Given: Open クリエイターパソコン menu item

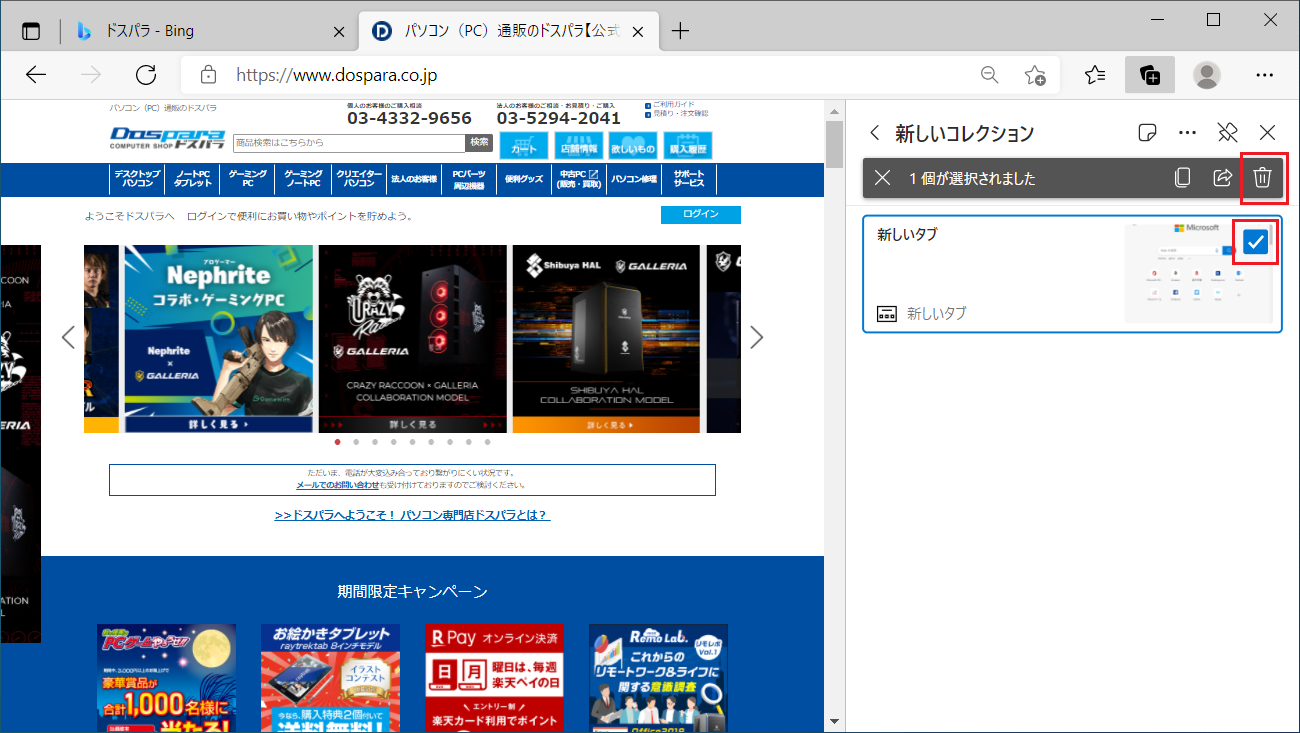Looking at the screenshot, I should 360,179.
